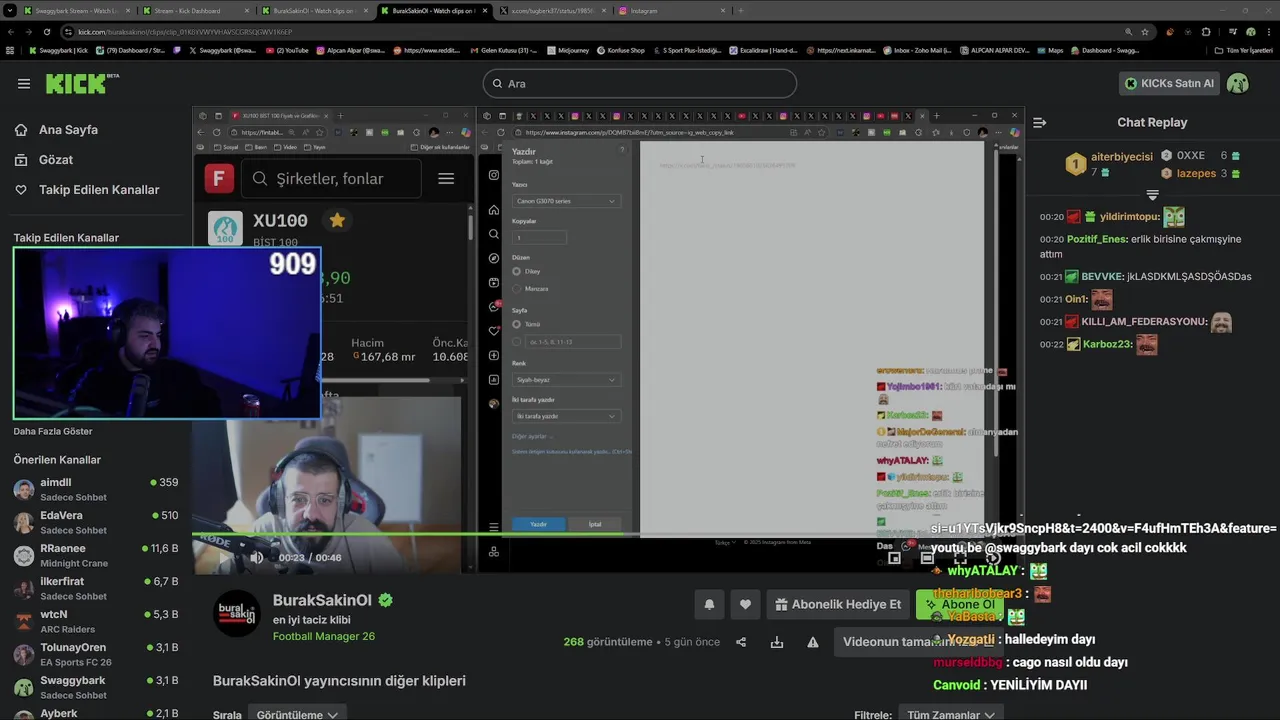The width and height of the screenshot is (1280, 720).
Task: Share the clip
Action: (741, 642)
